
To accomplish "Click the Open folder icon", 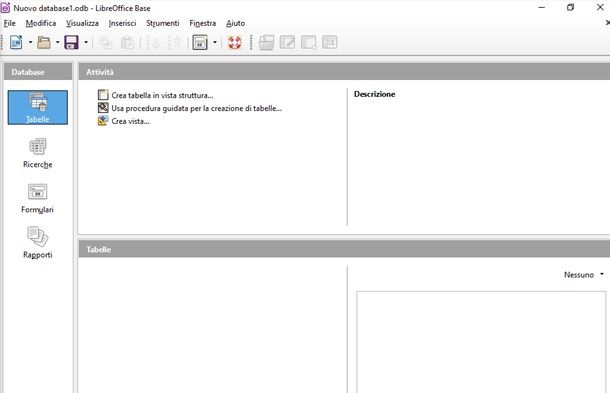I will (x=44, y=42).
